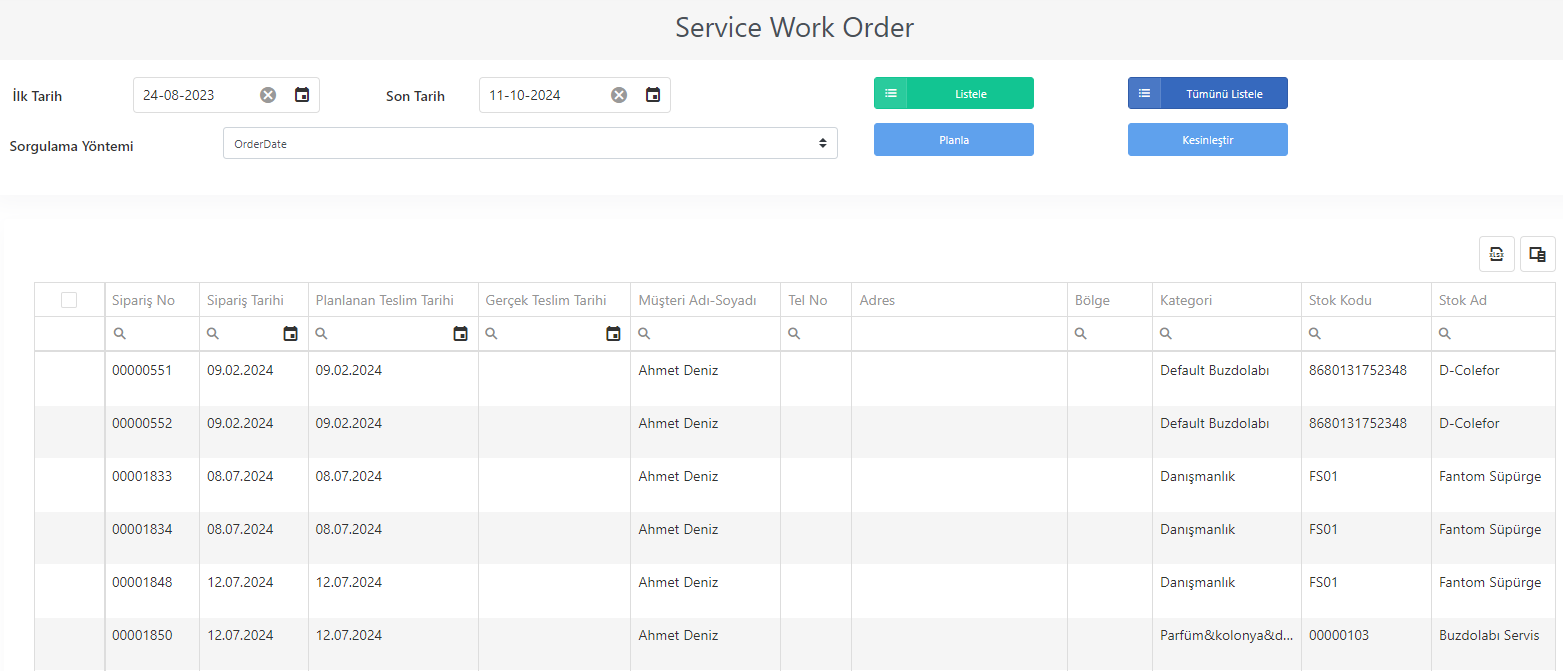Click the green Listele button
The image size is (1563, 671).
coord(954,93)
